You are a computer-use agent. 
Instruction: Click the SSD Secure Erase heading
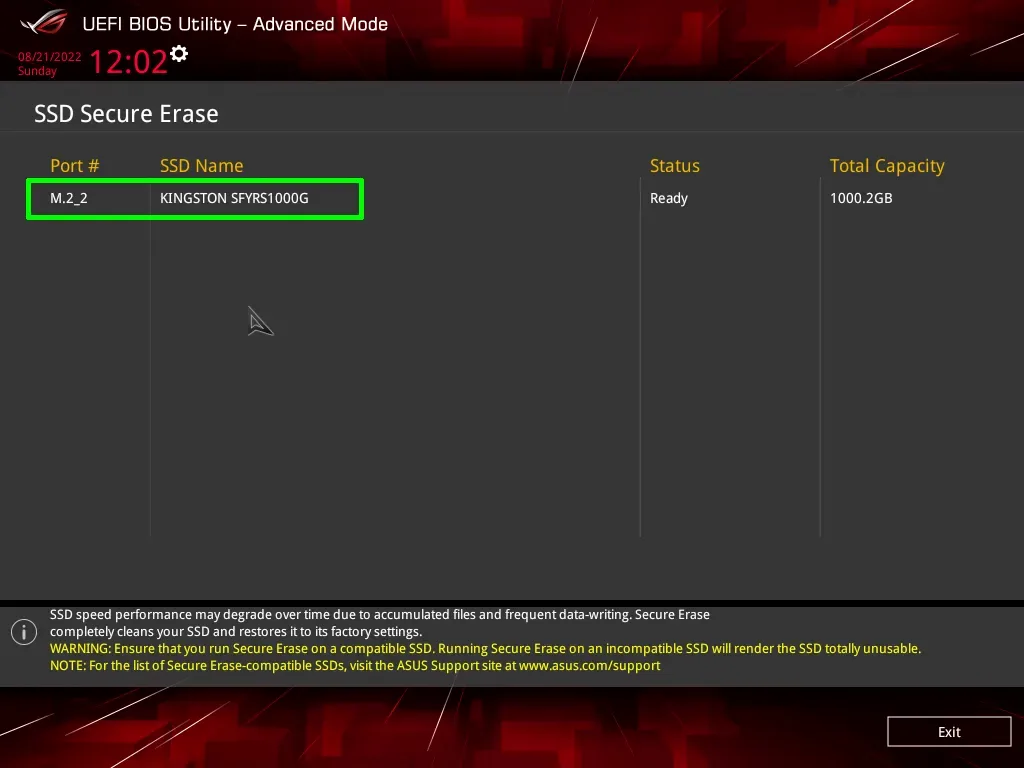[126, 114]
